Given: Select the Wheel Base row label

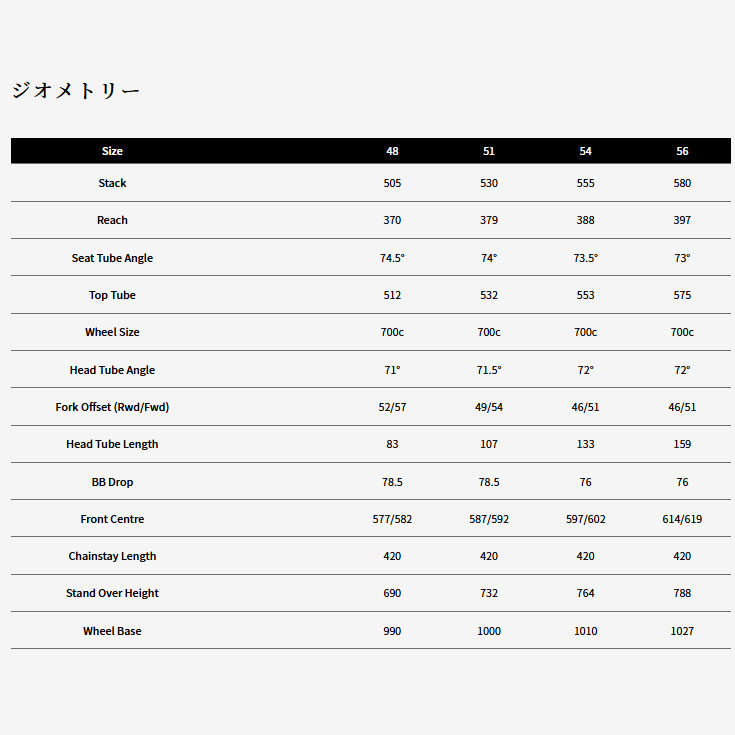Looking at the screenshot, I should (x=112, y=631).
